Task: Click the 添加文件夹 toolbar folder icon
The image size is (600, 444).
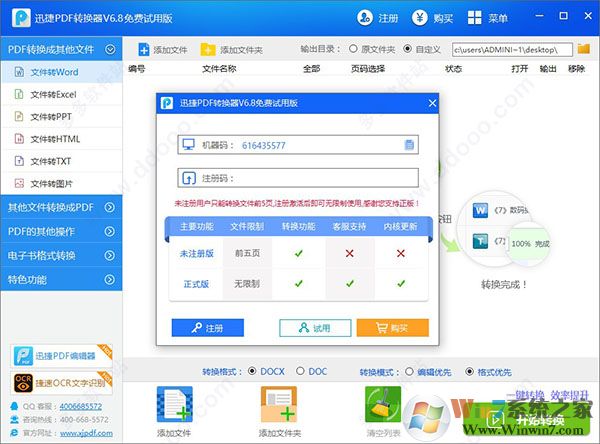Action: click(208, 50)
